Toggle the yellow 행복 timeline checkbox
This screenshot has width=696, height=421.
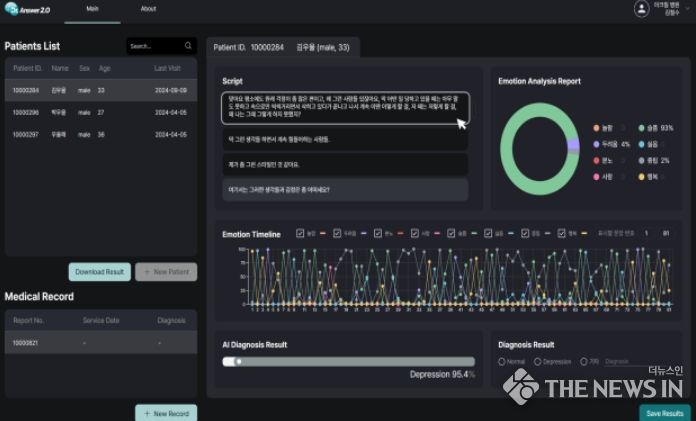click(562, 233)
